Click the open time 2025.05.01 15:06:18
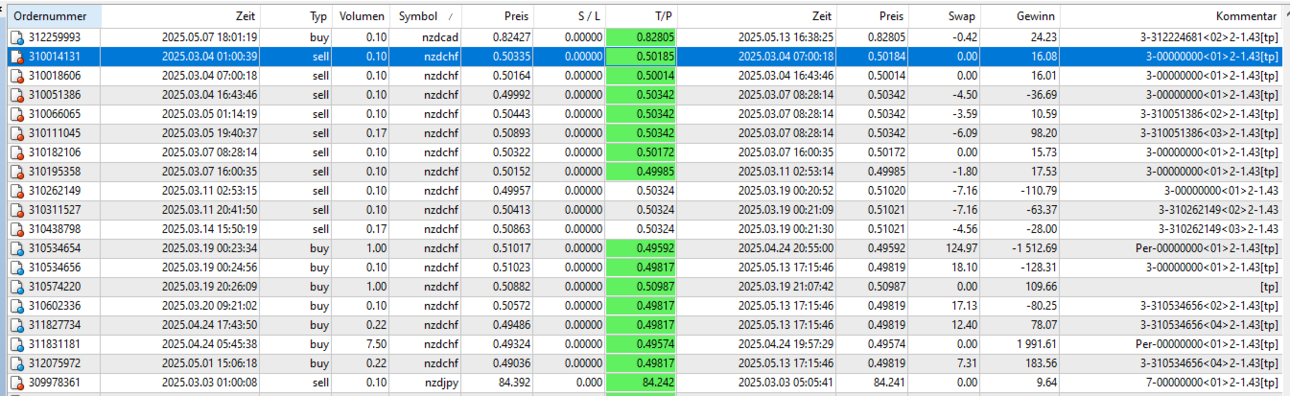The width and height of the screenshot is (1290, 396). click(210, 363)
